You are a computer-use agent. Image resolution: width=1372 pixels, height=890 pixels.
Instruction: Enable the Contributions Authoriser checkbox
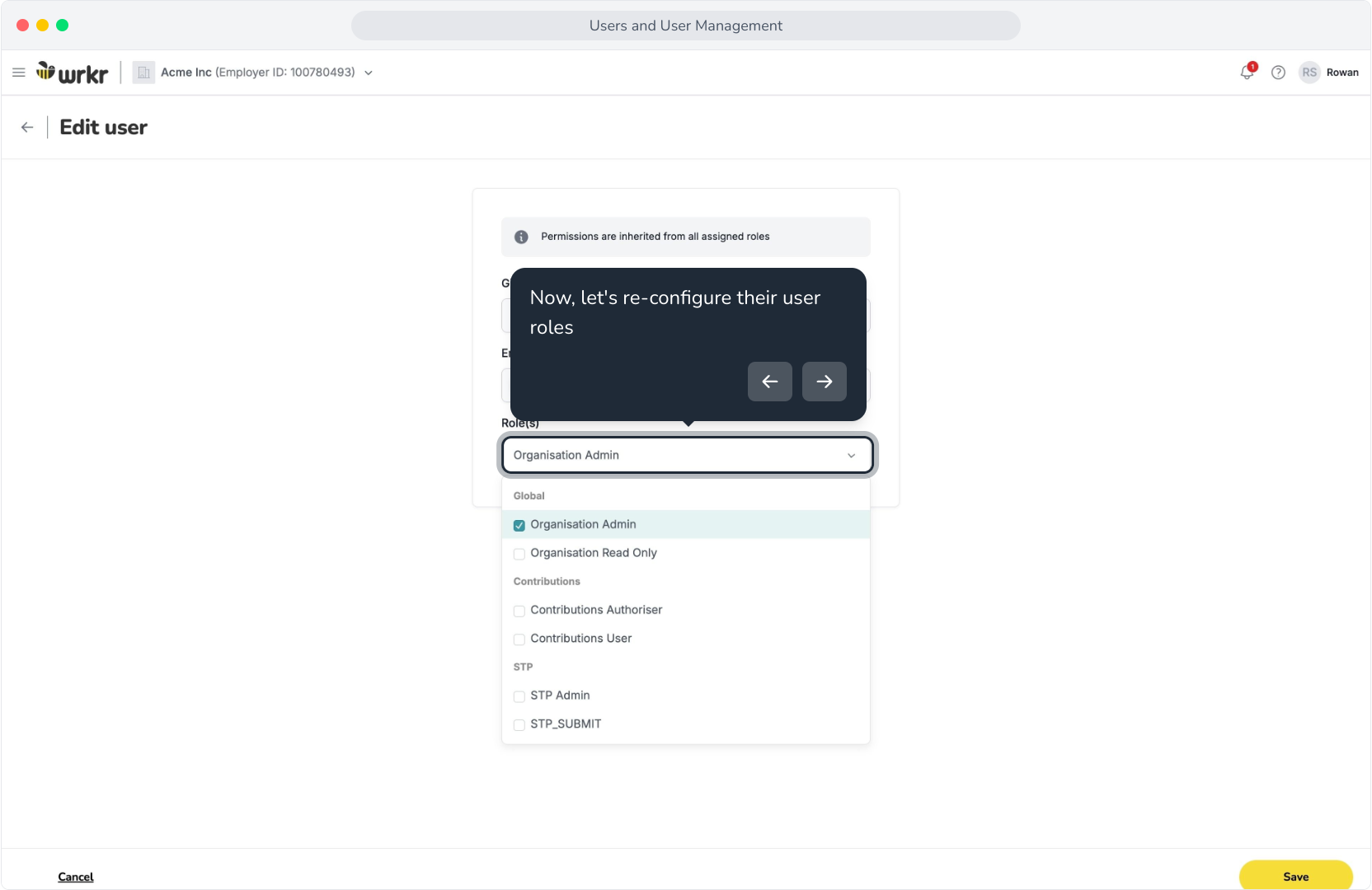(519, 611)
